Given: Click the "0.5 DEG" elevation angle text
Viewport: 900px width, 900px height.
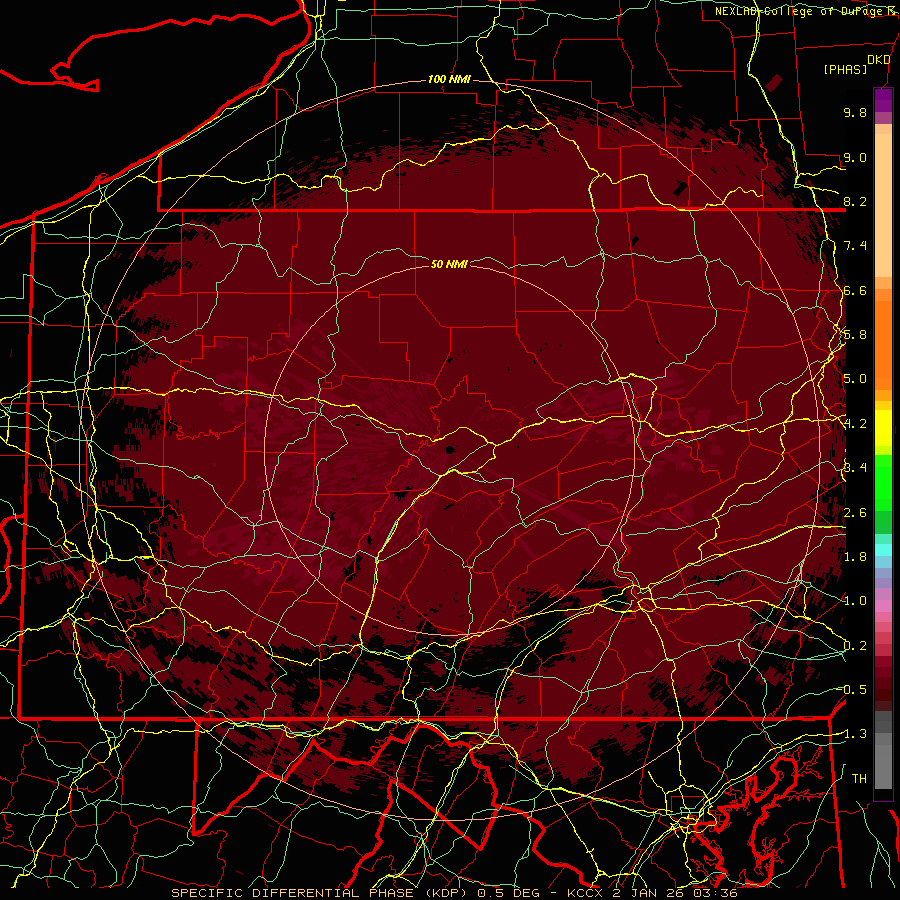Looking at the screenshot, I should coord(509,893).
